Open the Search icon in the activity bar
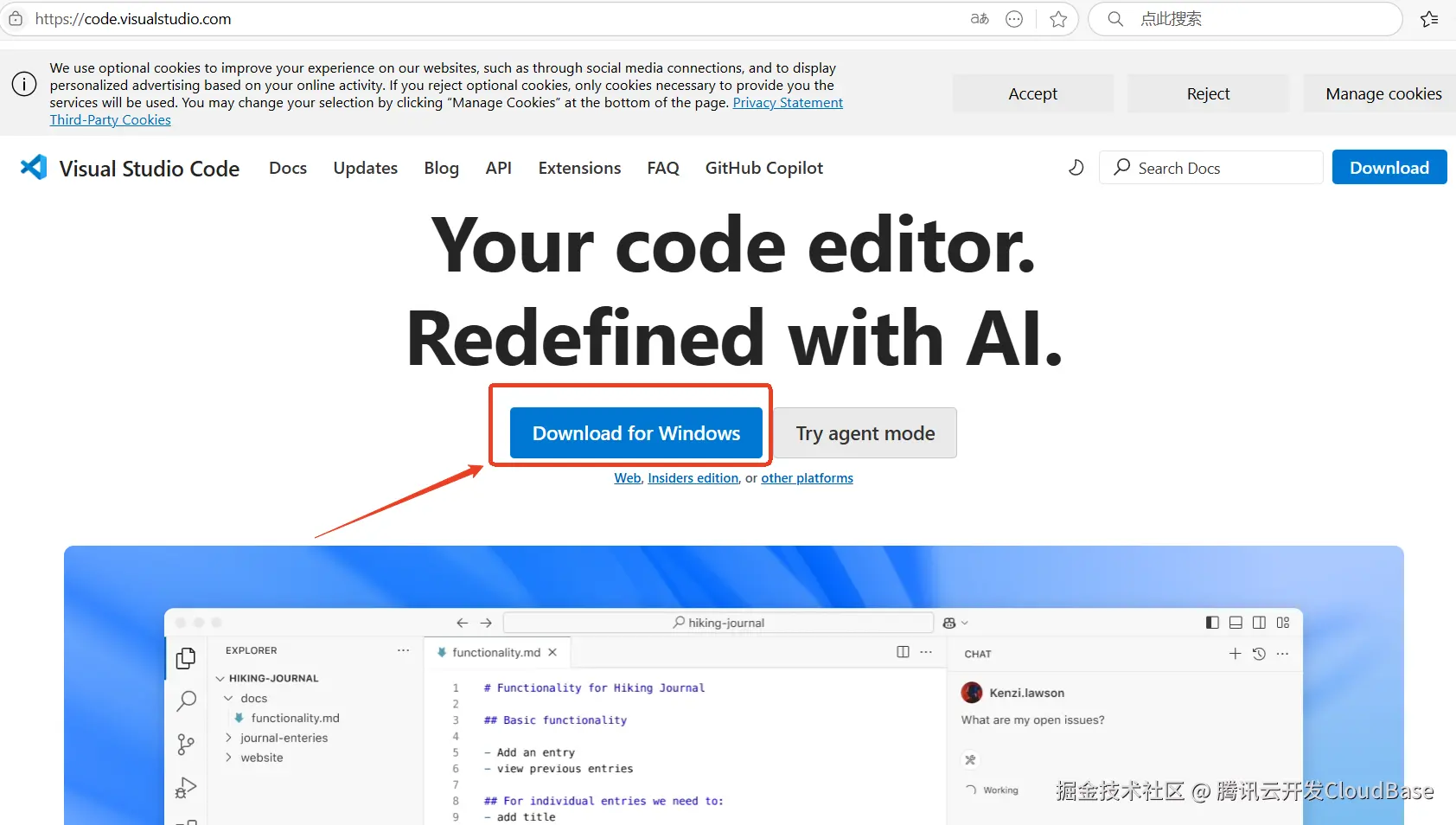Screen dimensions: 1456x825 186,700
